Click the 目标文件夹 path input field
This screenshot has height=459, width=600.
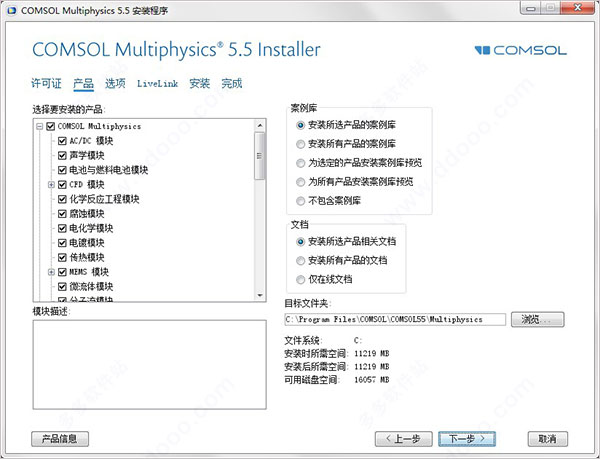(395, 319)
